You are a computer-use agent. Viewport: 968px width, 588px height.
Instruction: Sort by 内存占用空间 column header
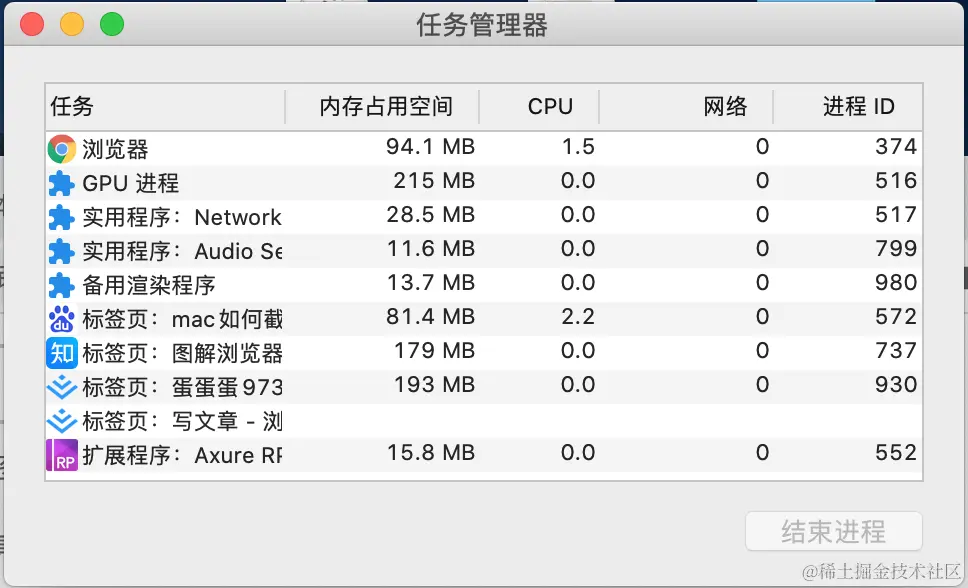click(x=386, y=106)
